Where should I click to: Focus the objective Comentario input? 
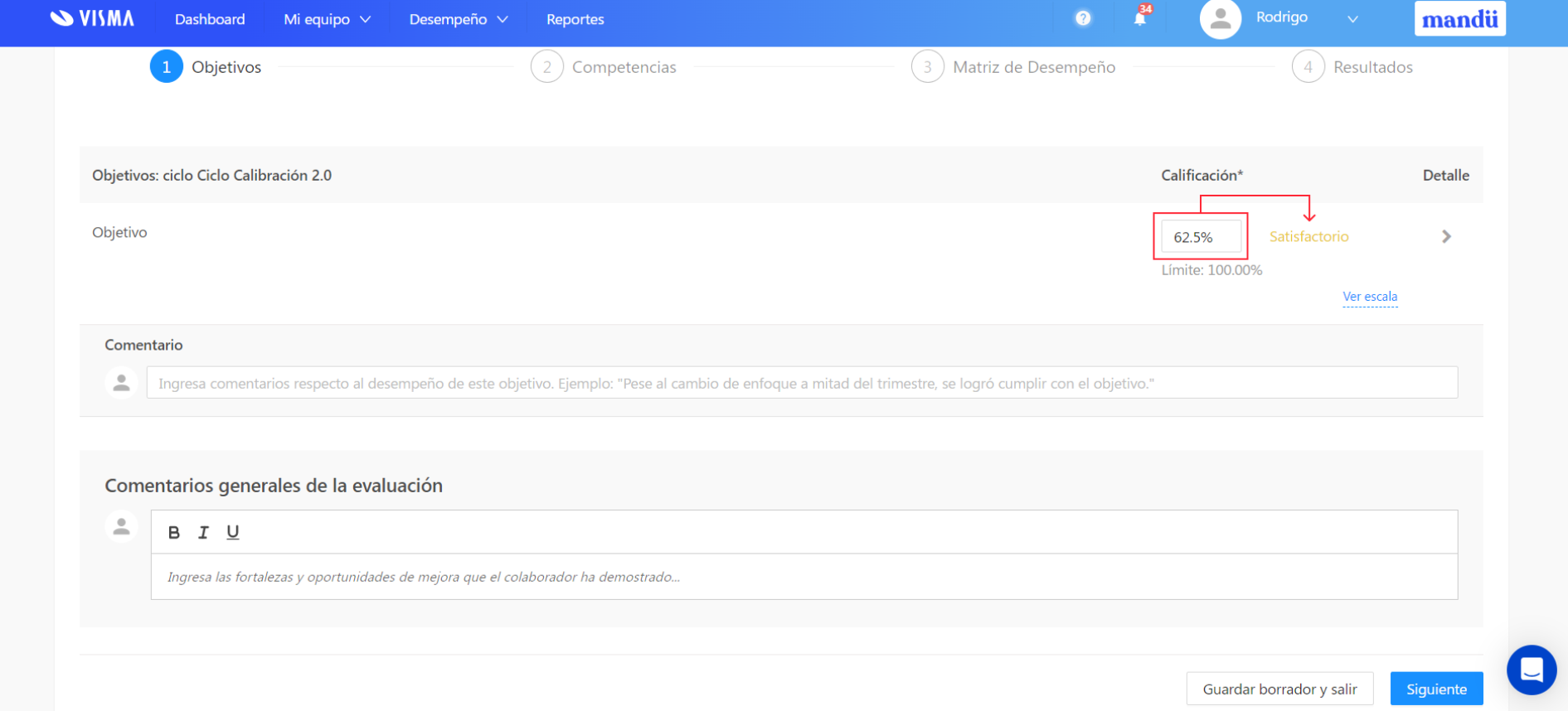802,383
